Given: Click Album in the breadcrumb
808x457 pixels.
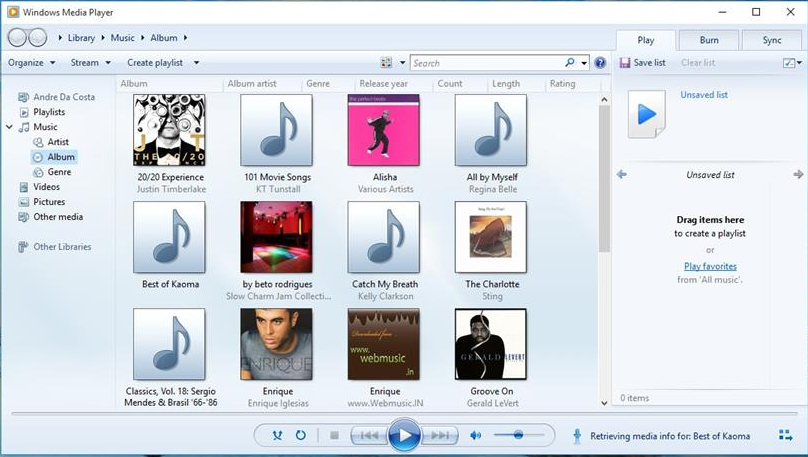Looking at the screenshot, I should [x=164, y=38].
